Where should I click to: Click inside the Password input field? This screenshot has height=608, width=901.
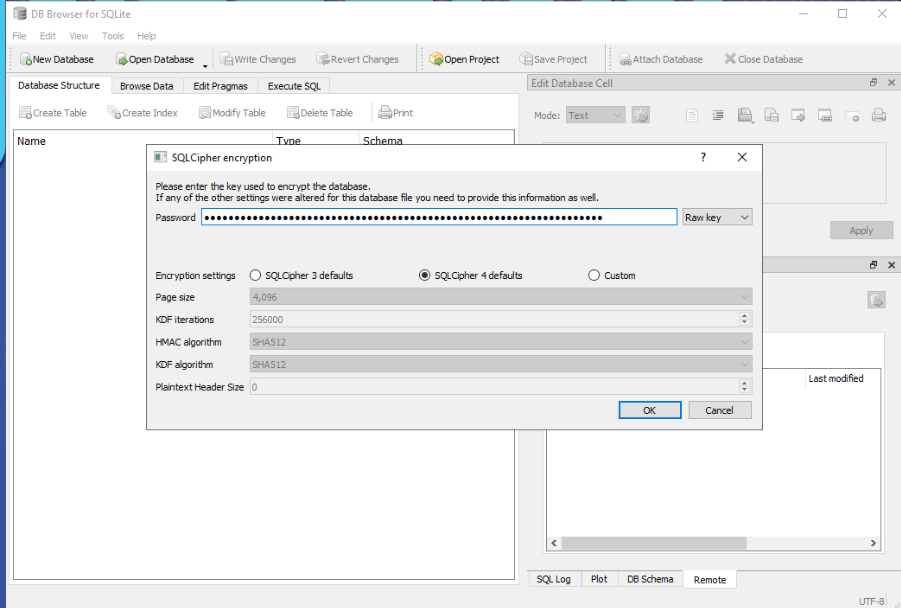coord(439,217)
